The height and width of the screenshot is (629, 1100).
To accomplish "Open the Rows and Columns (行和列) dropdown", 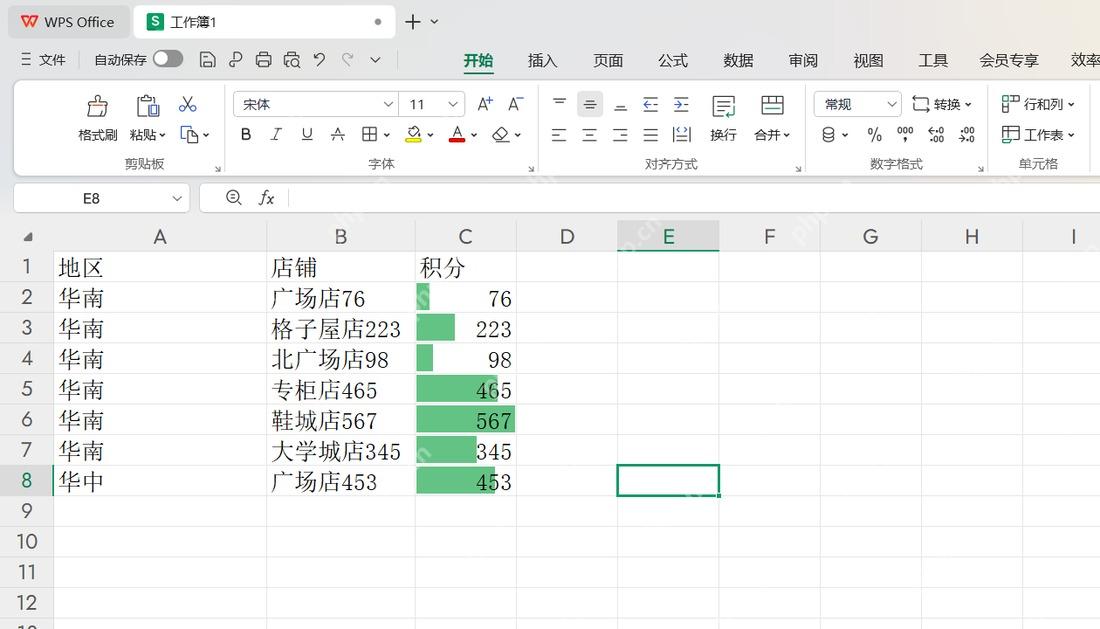I will (1038, 104).
